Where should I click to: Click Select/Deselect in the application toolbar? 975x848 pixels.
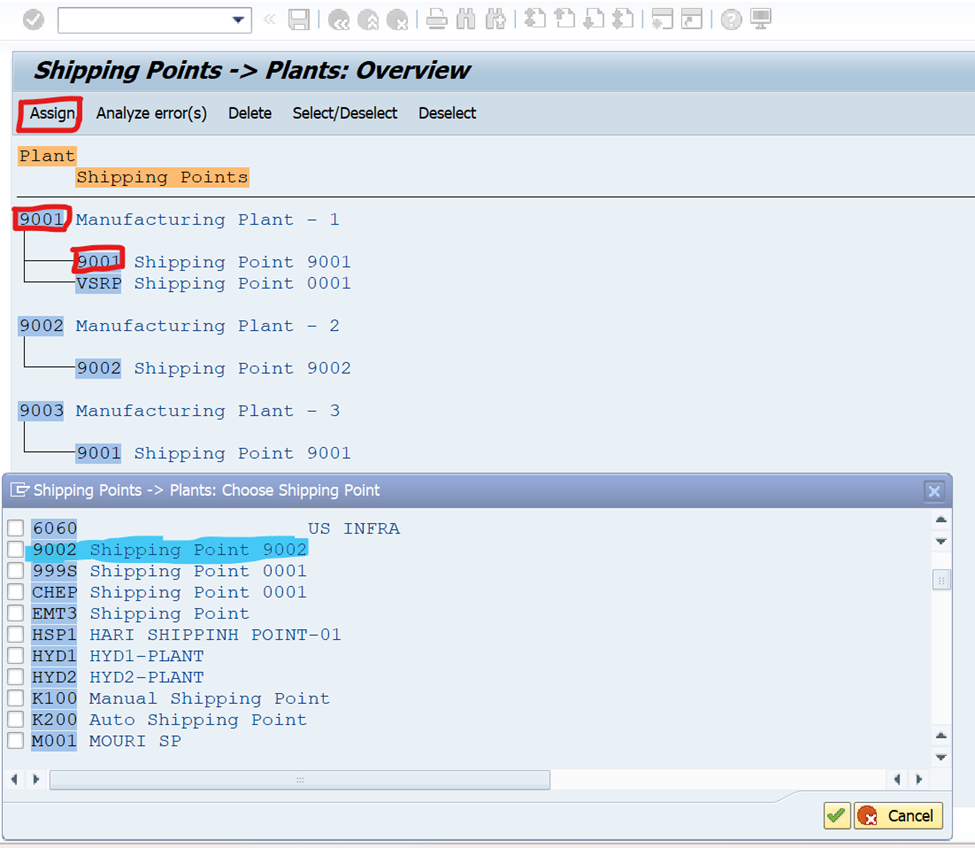(x=345, y=114)
